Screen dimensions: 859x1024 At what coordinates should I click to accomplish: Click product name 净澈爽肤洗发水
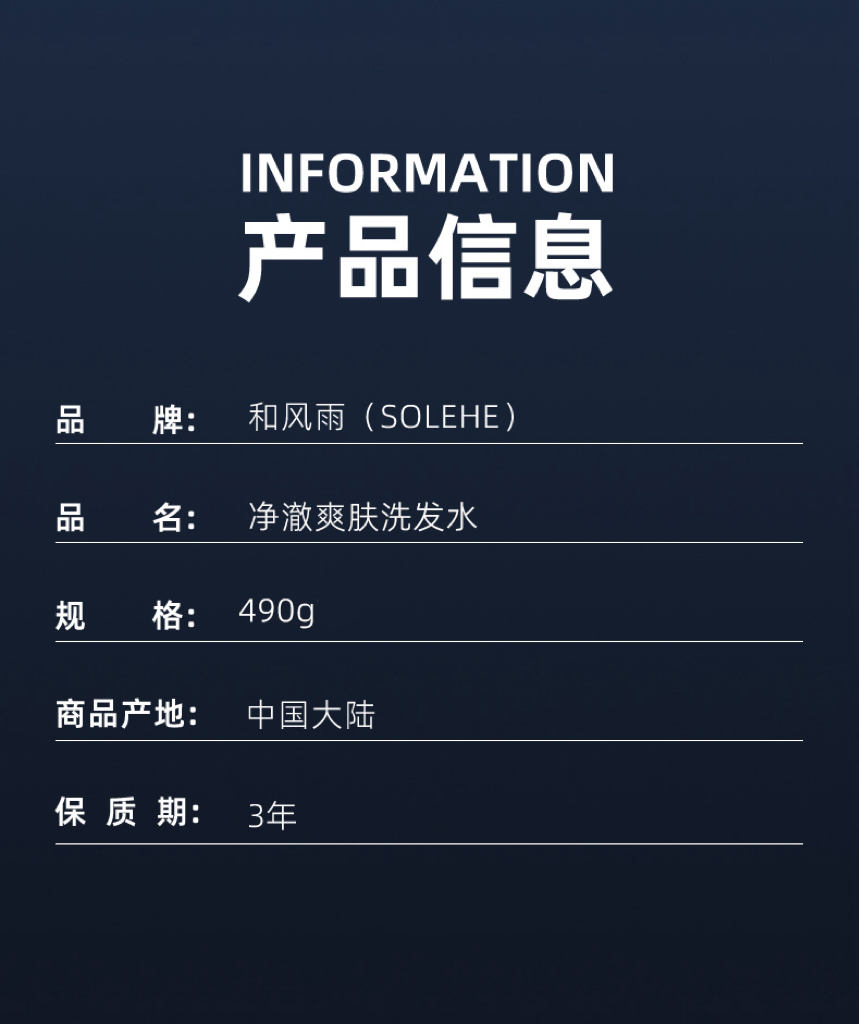click(363, 517)
